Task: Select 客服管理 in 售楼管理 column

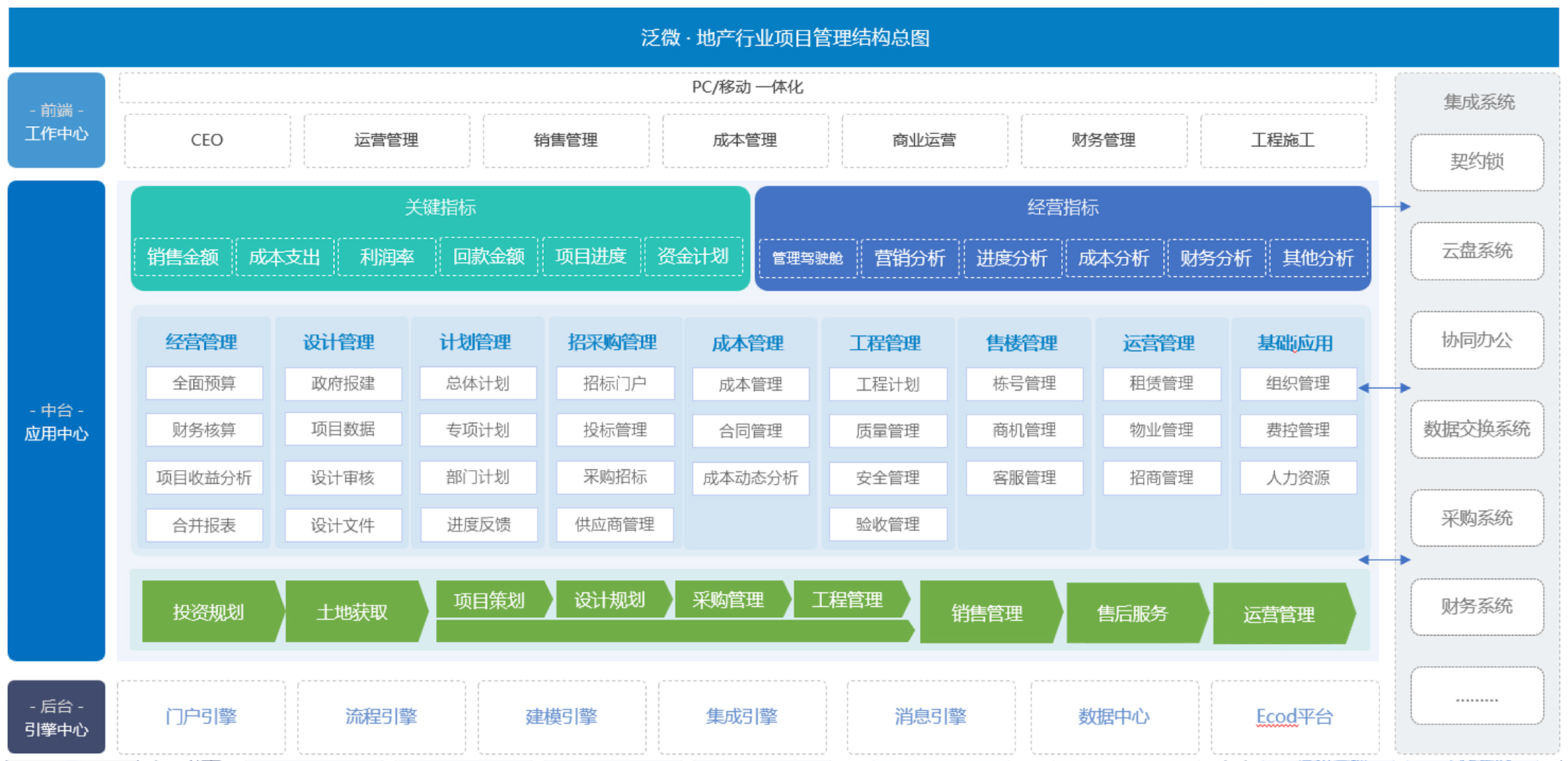Action: [1024, 477]
